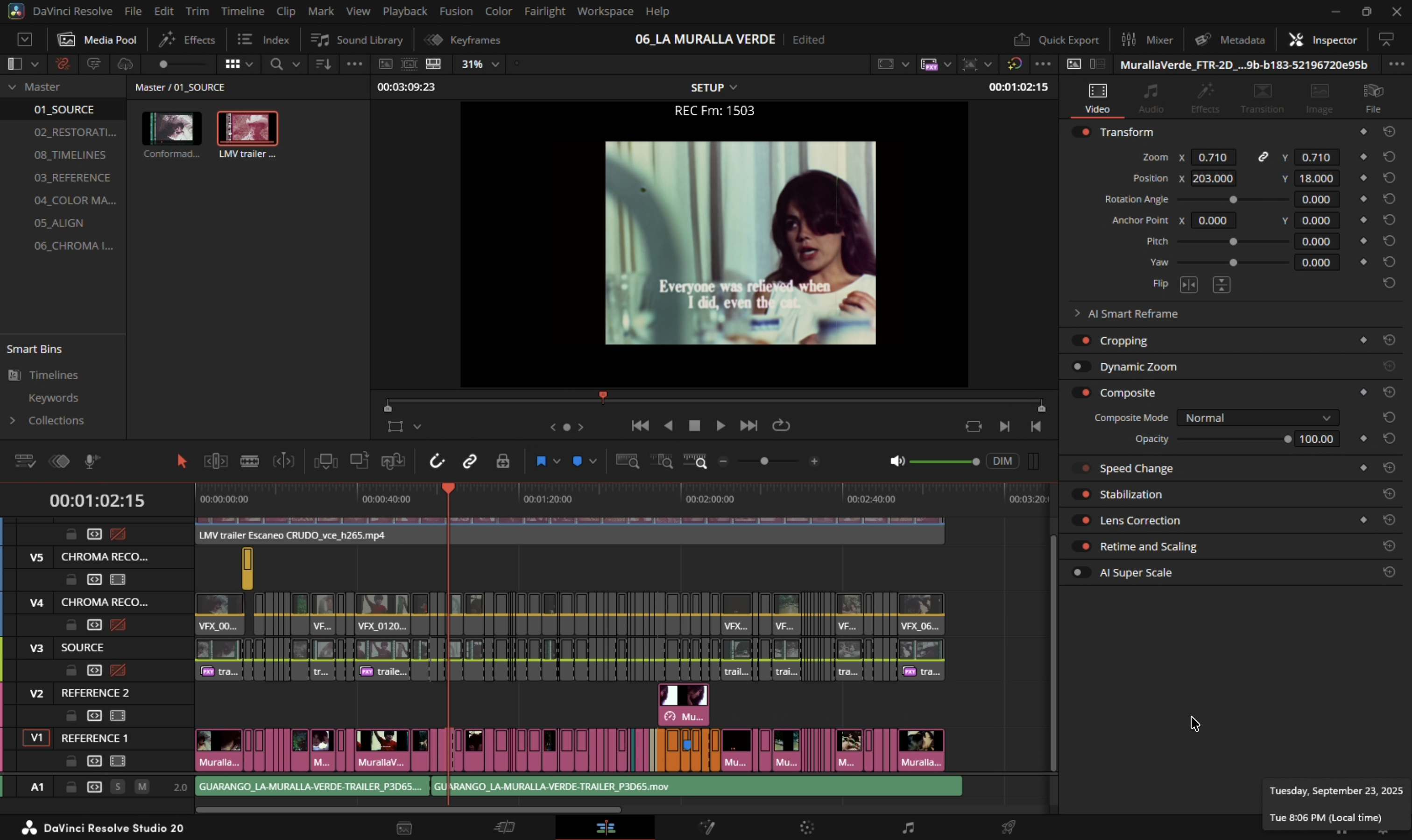Click the Quick Export button

pos(1056,40)
